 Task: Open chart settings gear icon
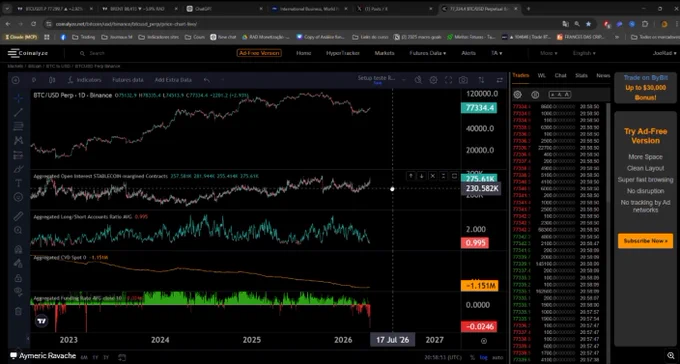(x=433, y=80)
